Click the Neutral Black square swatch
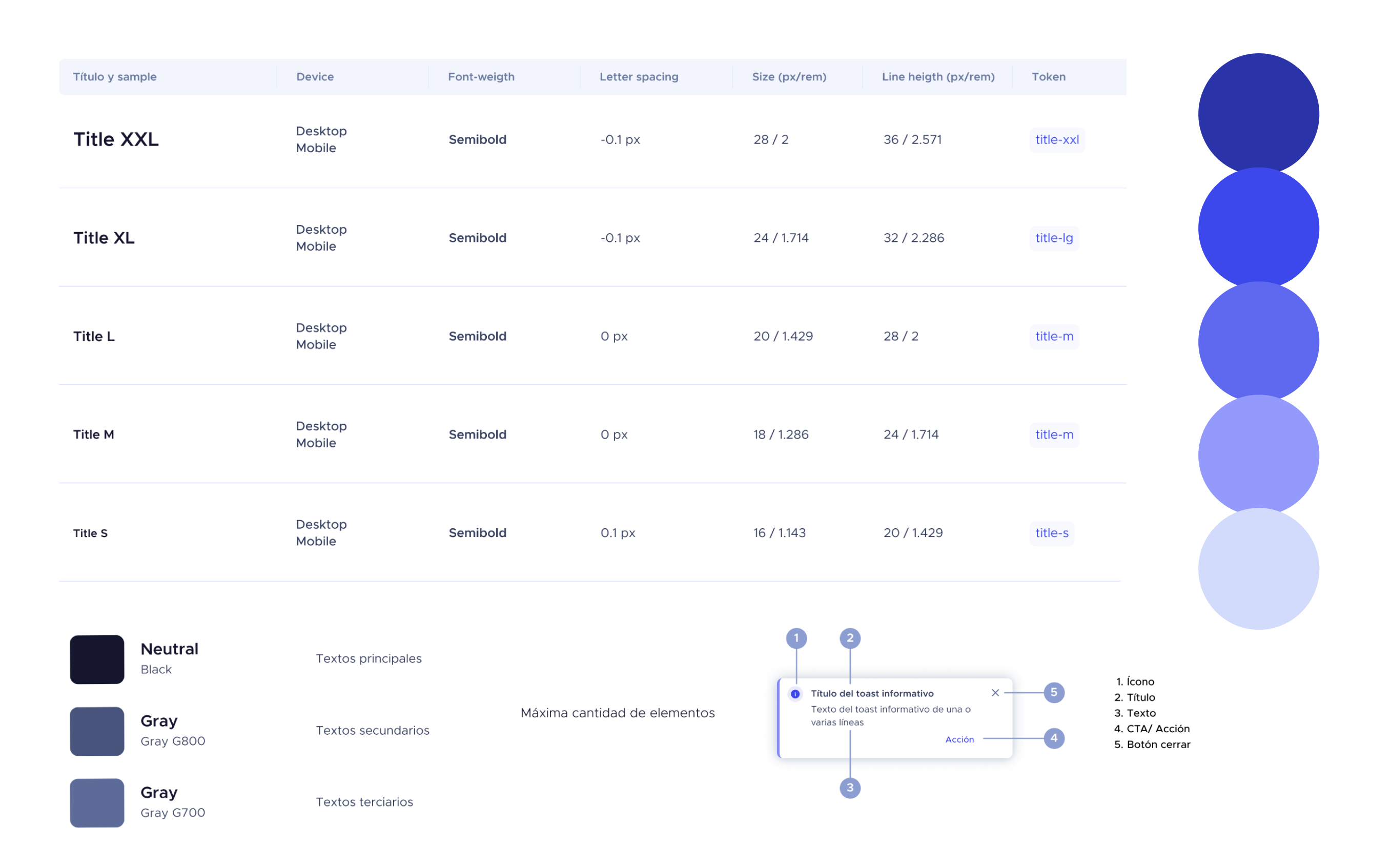Image resolution: width=1391 pixels, height=868 pixels. point(97,659)
